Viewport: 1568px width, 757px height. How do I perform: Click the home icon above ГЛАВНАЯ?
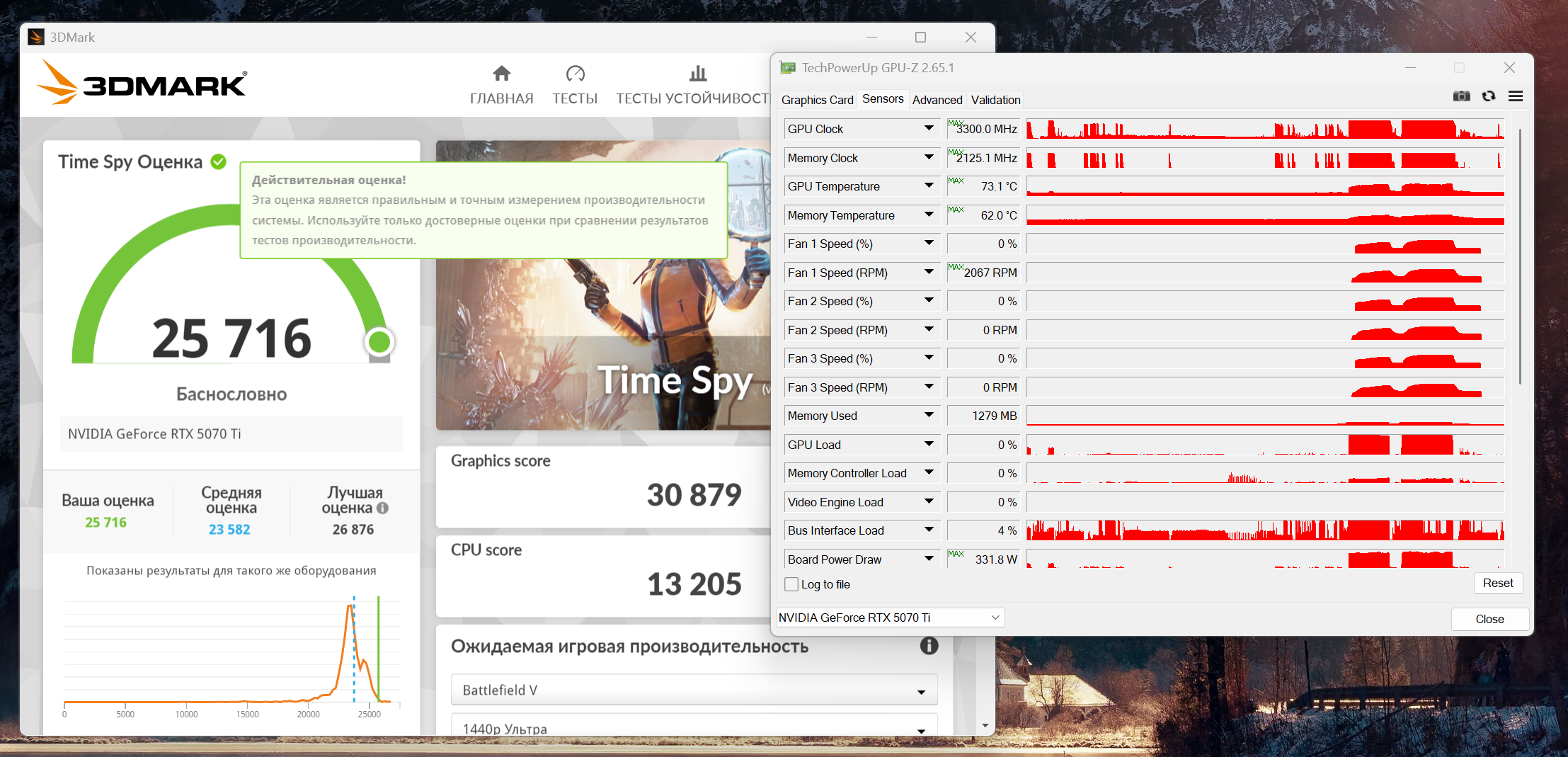[502, 74]
